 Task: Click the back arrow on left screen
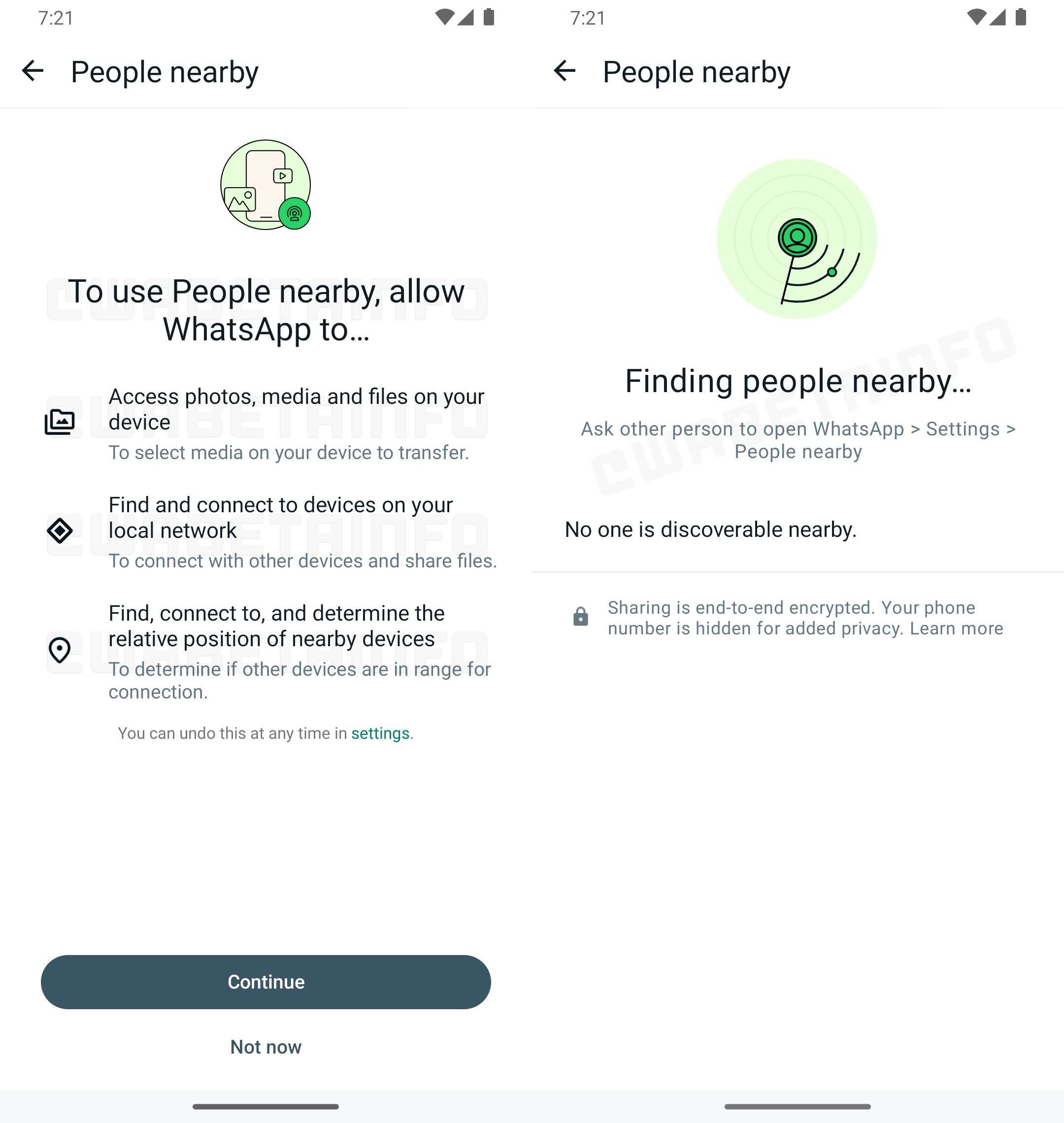[31, 70]
